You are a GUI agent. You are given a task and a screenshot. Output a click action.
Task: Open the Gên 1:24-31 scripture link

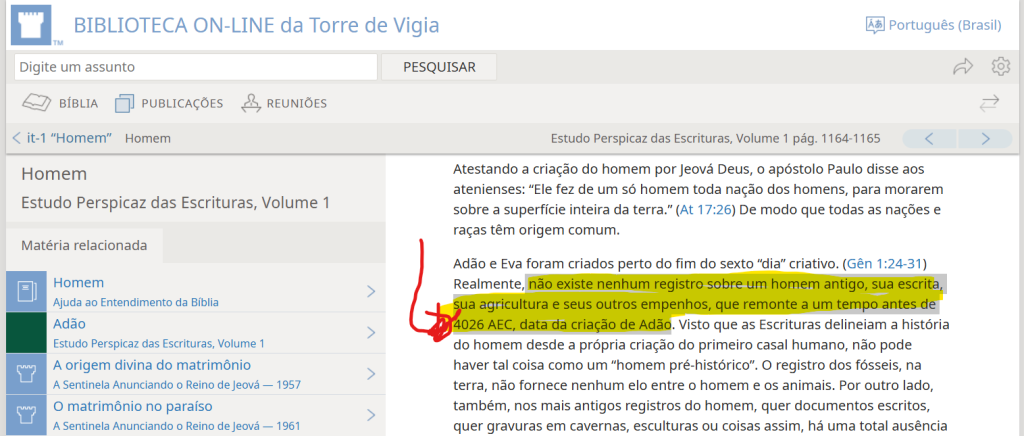[x=884, y=264]
